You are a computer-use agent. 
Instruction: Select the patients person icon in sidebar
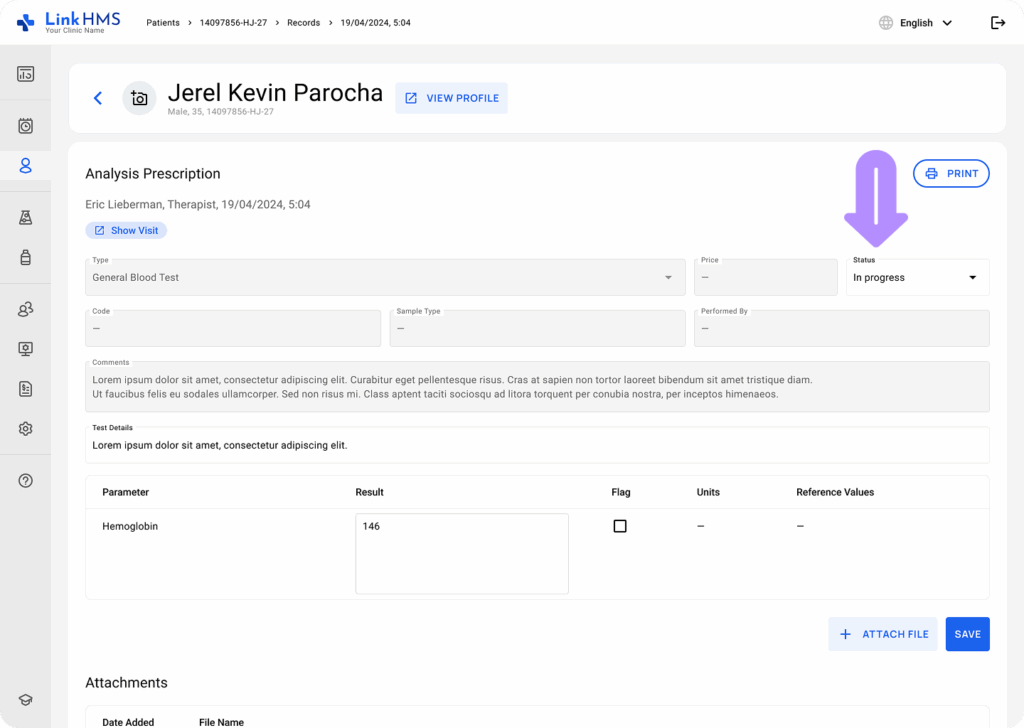pos(25,166)
